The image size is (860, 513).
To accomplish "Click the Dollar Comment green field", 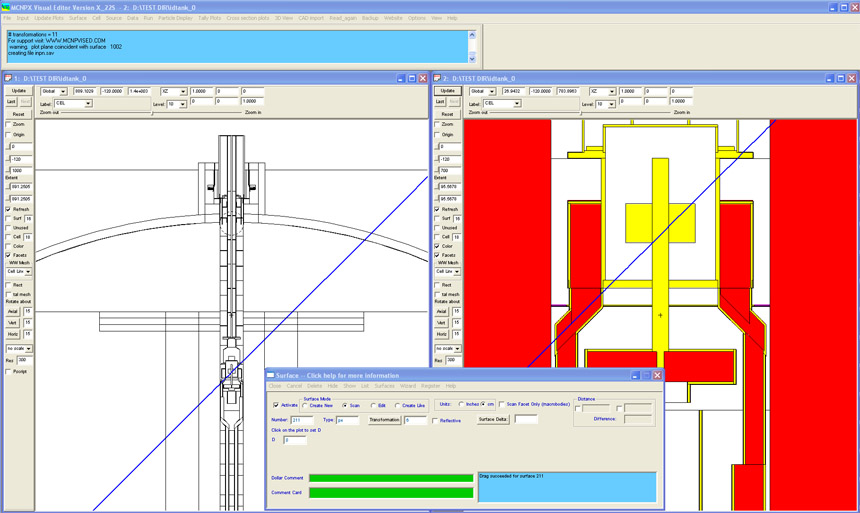I will 391,478.
